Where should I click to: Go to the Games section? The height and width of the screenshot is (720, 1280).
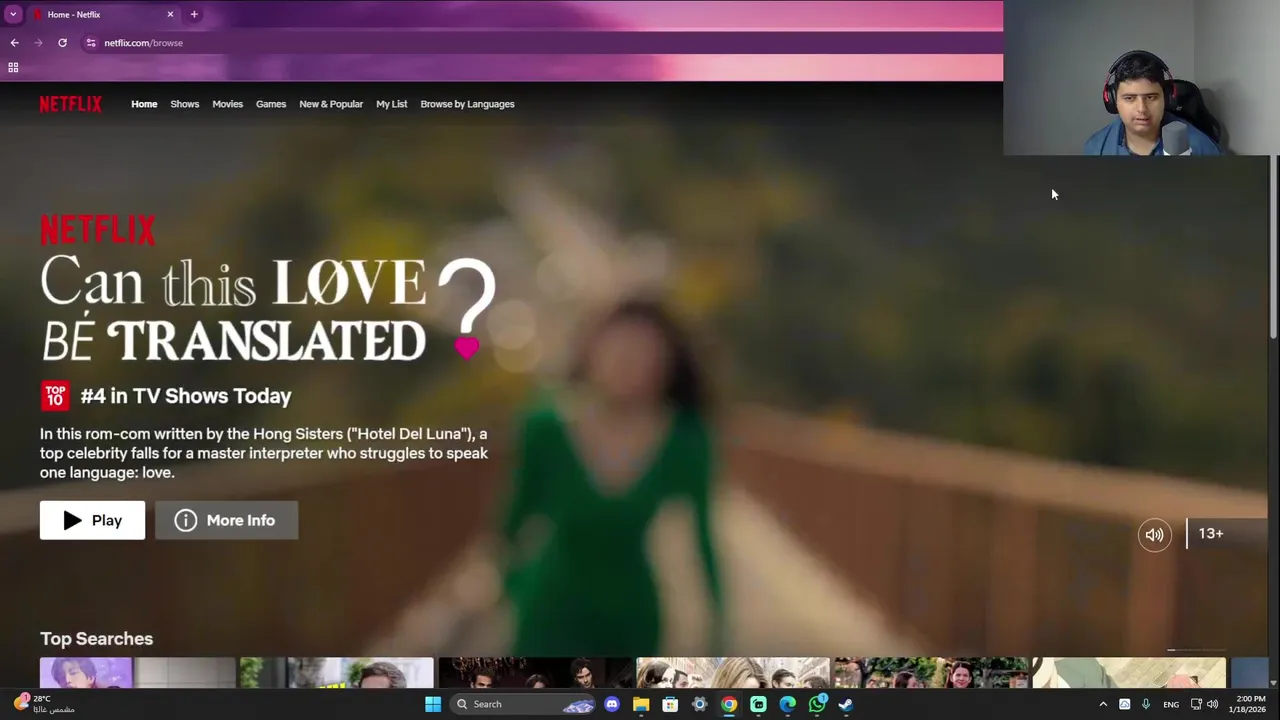[270, 104]
